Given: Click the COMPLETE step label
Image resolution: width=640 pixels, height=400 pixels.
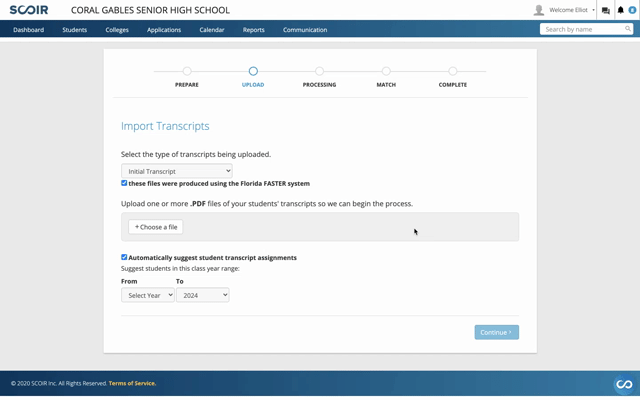Looking at the screenshot, I should coord(453,84).
